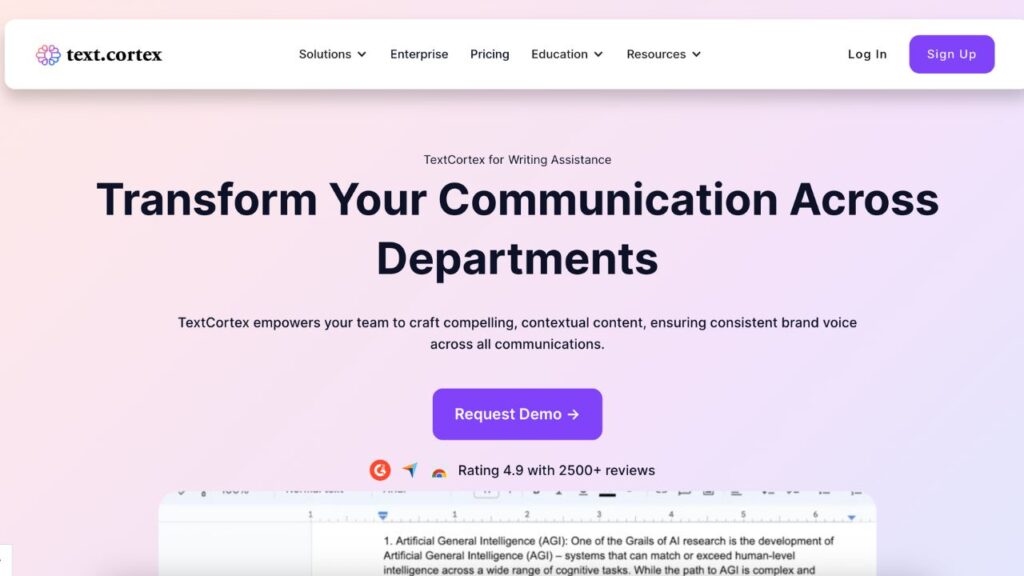Expand the Solutions dropdown menu
This screenshot has width=1024, height=576.
point(332,54)
